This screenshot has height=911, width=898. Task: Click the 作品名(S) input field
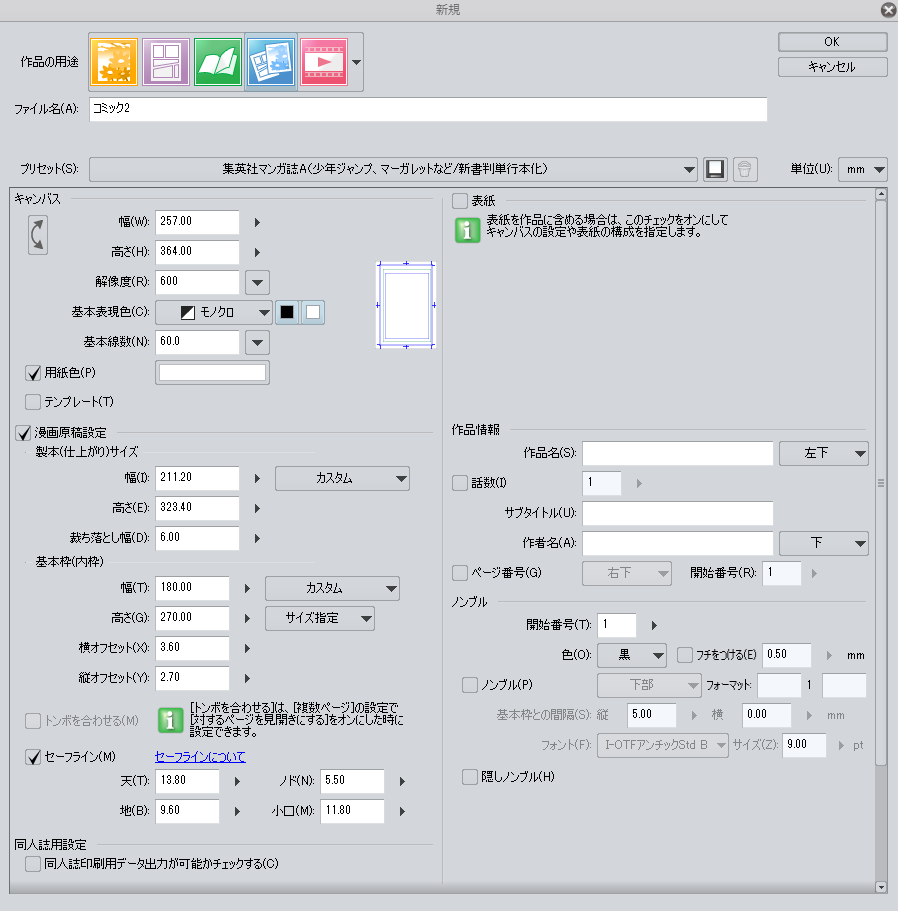(x=678, y=453)
